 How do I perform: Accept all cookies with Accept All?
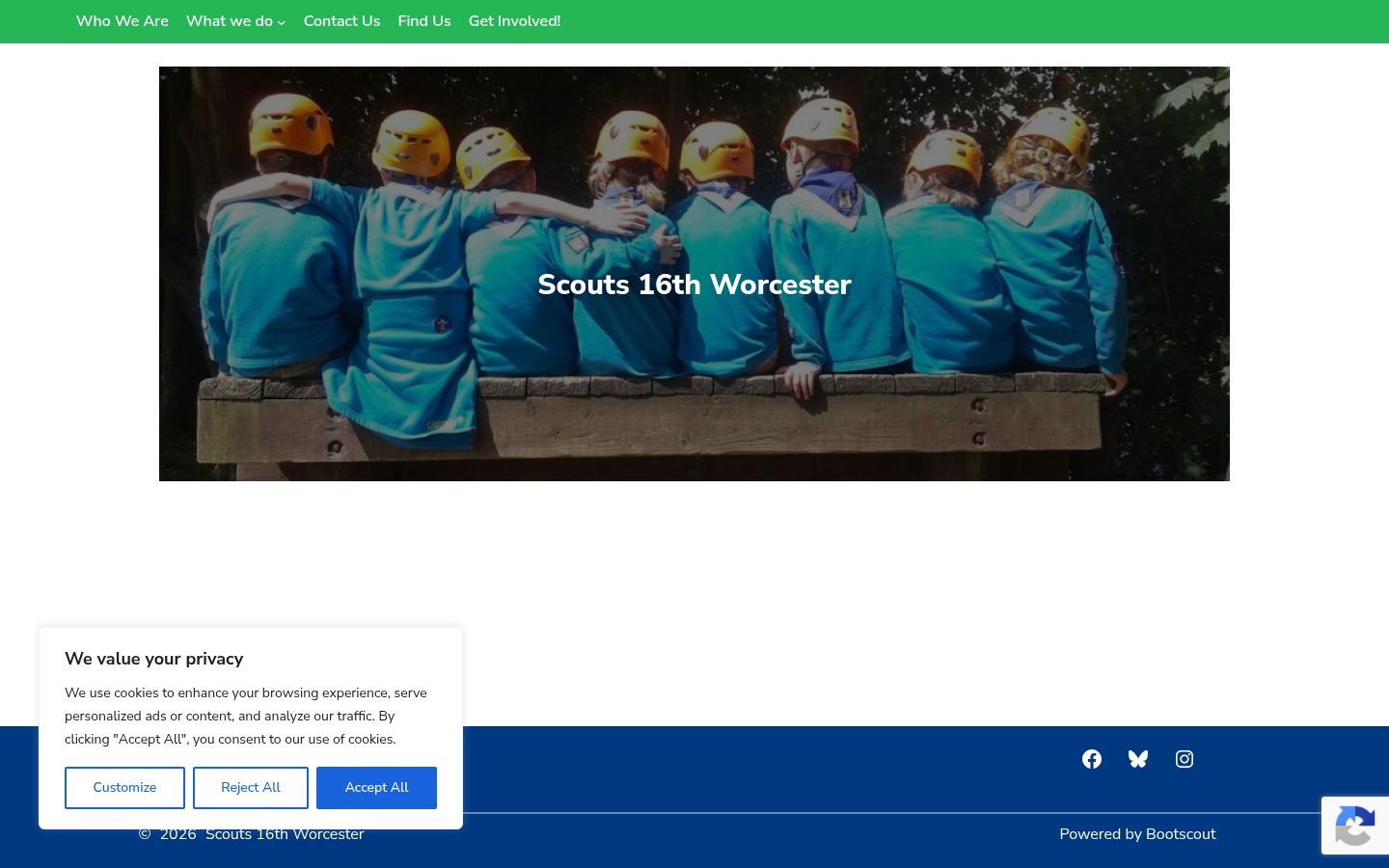pyautogui.click(x=376, y=788)
